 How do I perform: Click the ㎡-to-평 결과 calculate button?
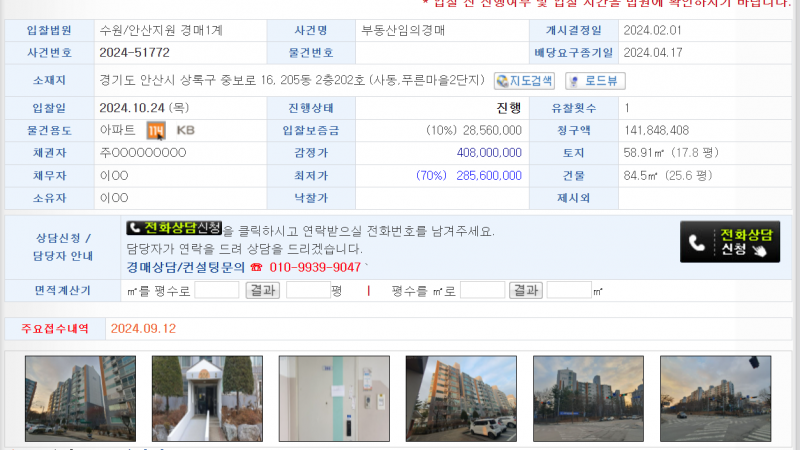[x=263, y=291]
